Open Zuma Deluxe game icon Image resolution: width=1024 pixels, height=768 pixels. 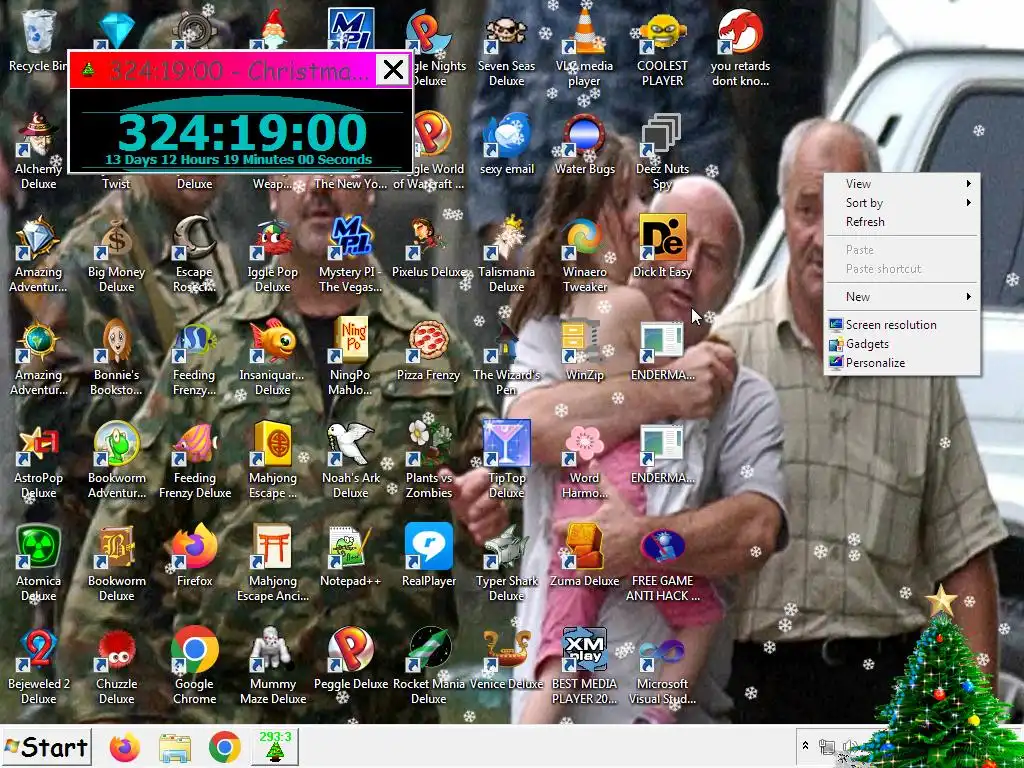pos(584,555)
